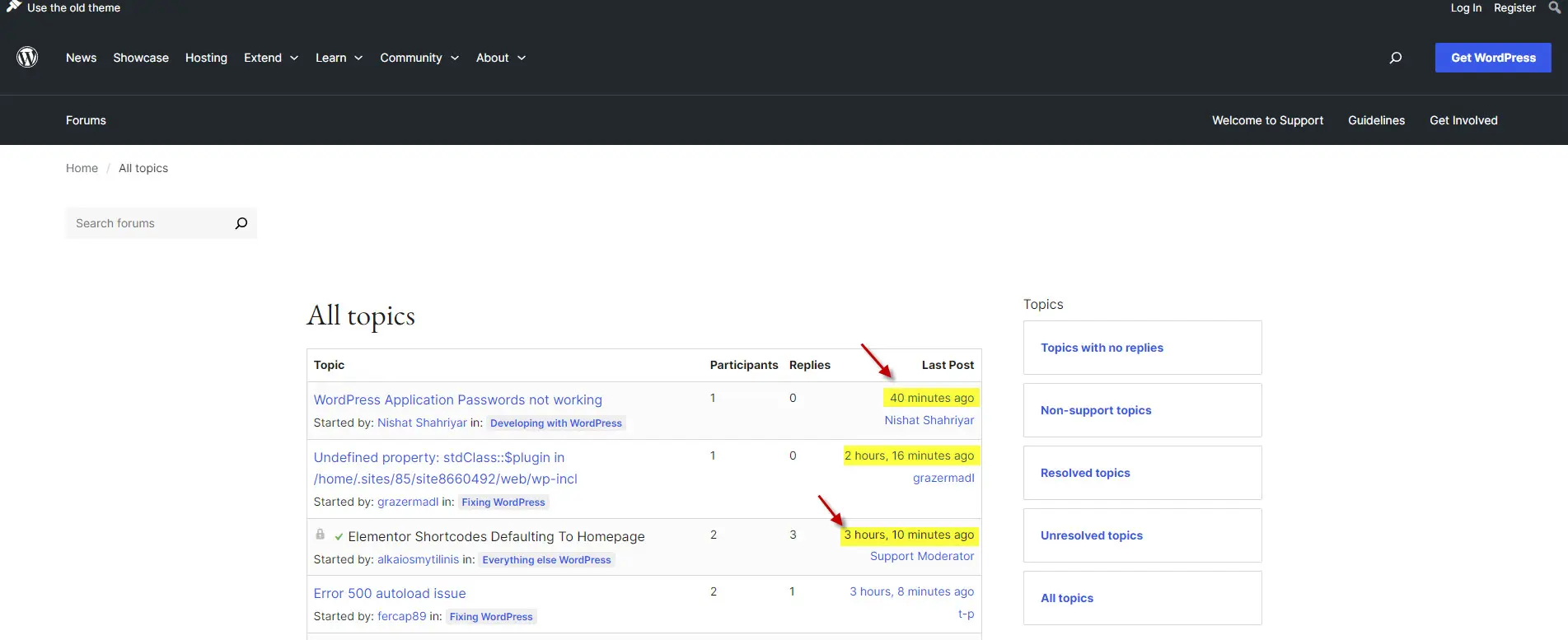
Task: Open Fixing WordPress tag under Undefined property
Action: click(x=503, y=502)
